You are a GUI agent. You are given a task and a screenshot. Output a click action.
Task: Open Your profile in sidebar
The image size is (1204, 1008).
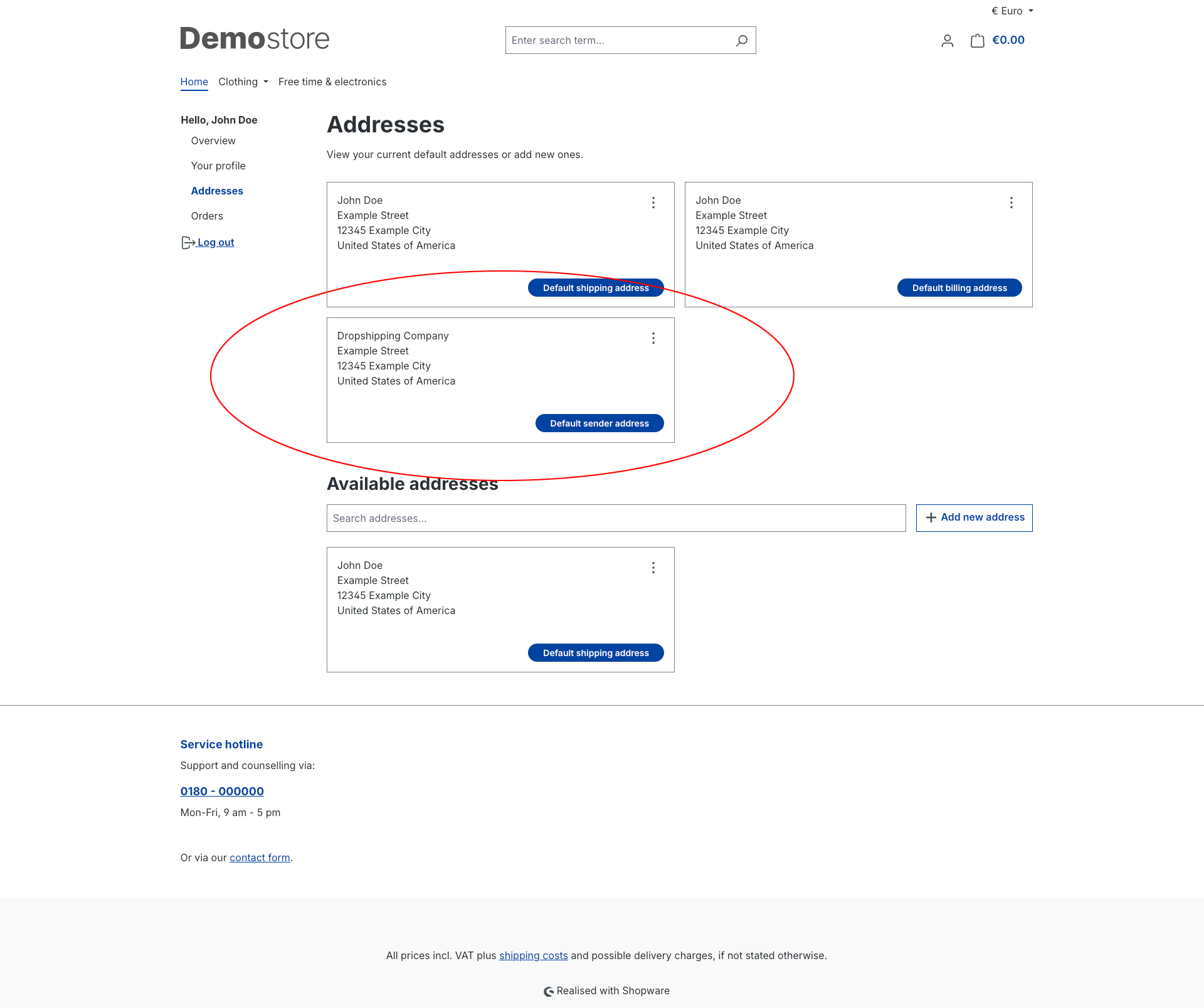tap(218, 166)
